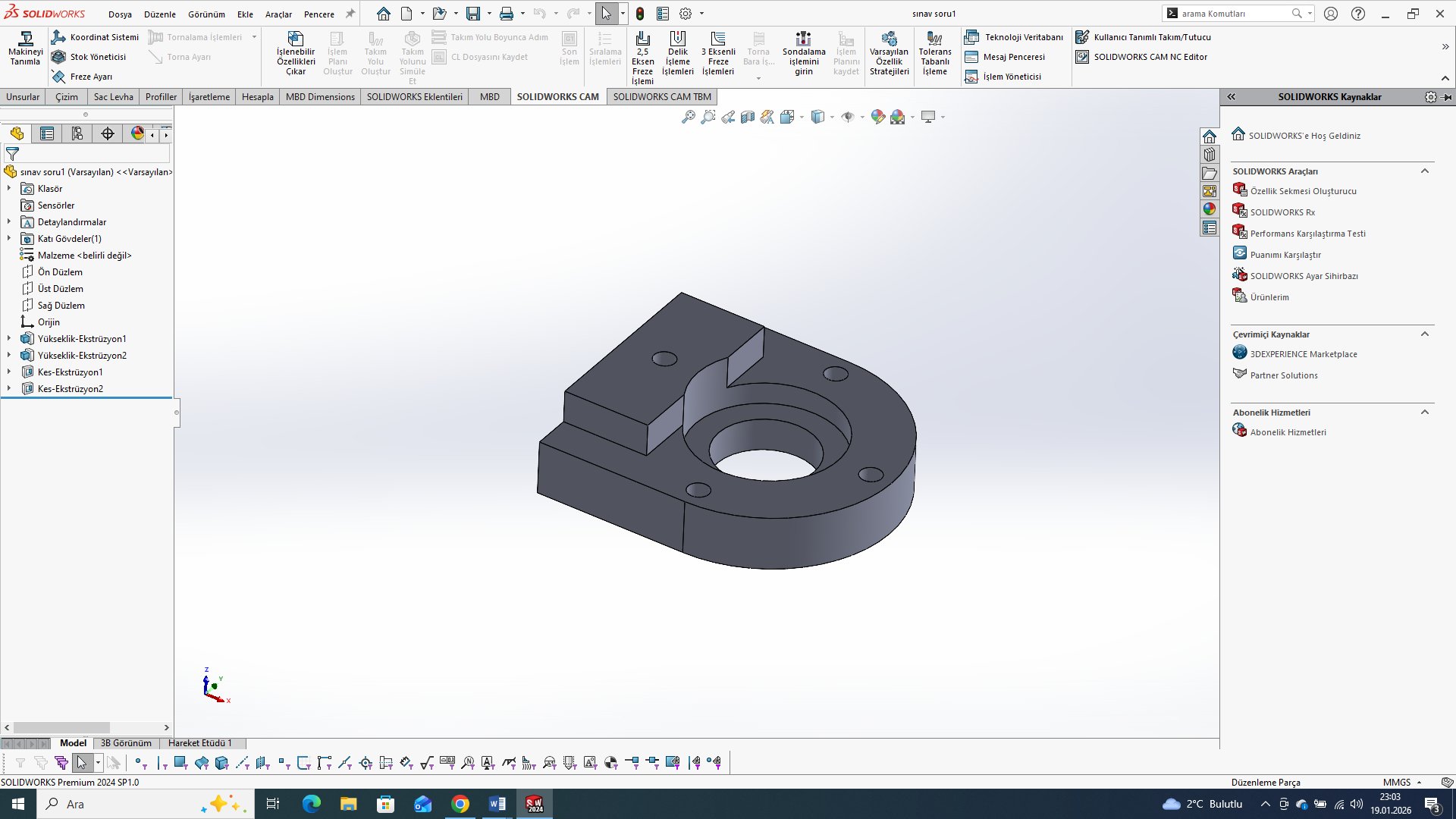This screenshot has height=819, width=1456.
Task: Open the Araçlar menu
Action: 278,14
